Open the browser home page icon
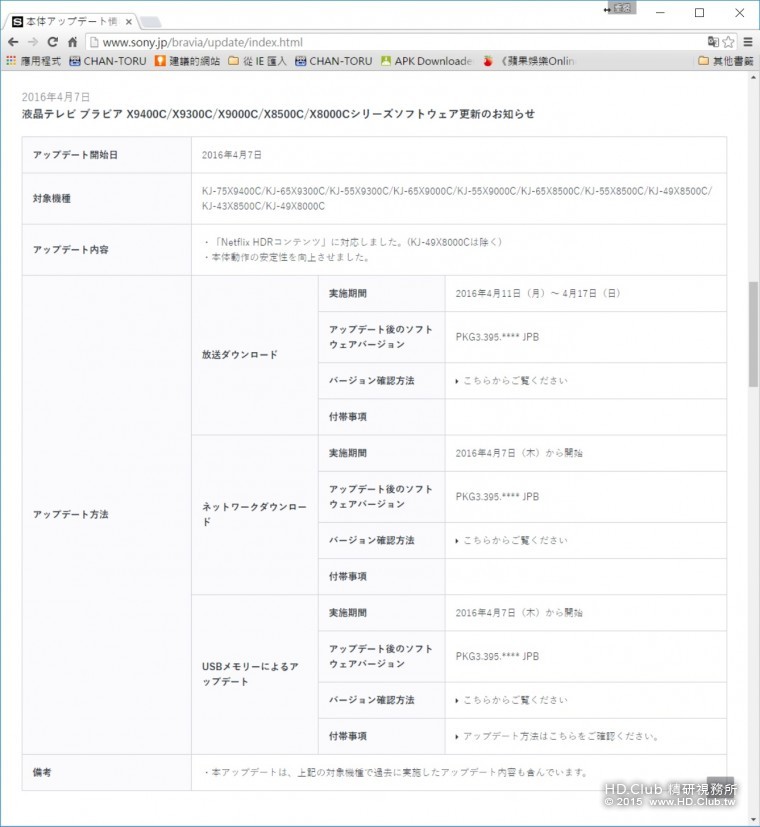Screen dimensions: 760x827 [x=73, y=42]
